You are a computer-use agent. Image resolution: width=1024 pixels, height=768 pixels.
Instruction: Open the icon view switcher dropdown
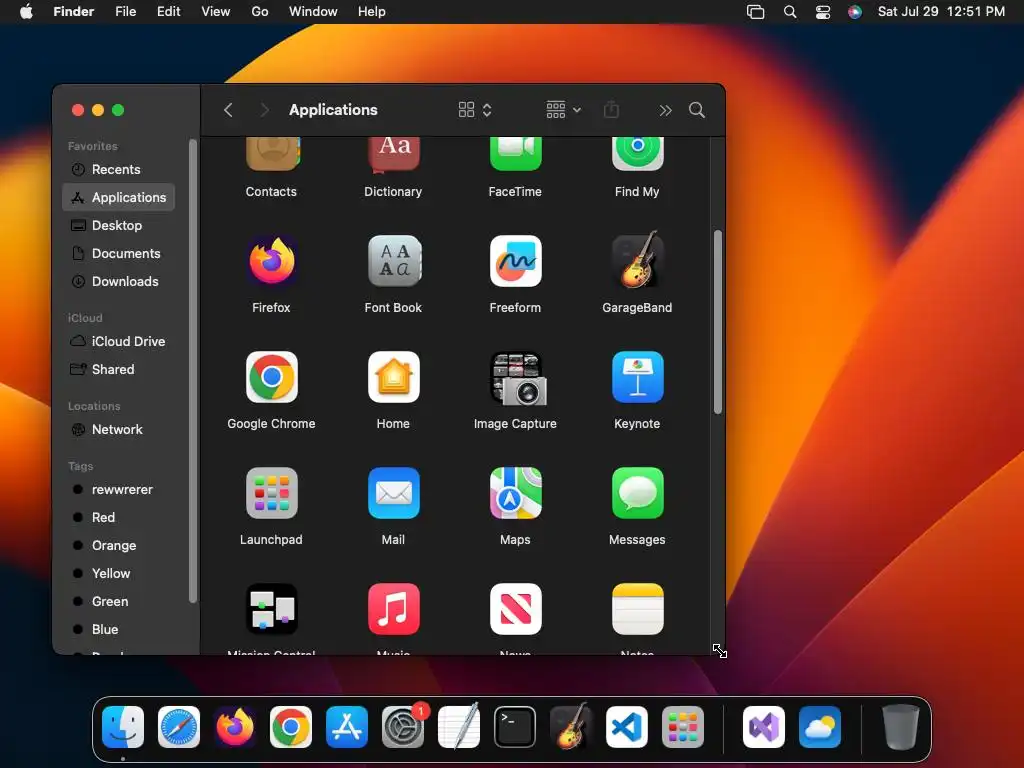475,110
